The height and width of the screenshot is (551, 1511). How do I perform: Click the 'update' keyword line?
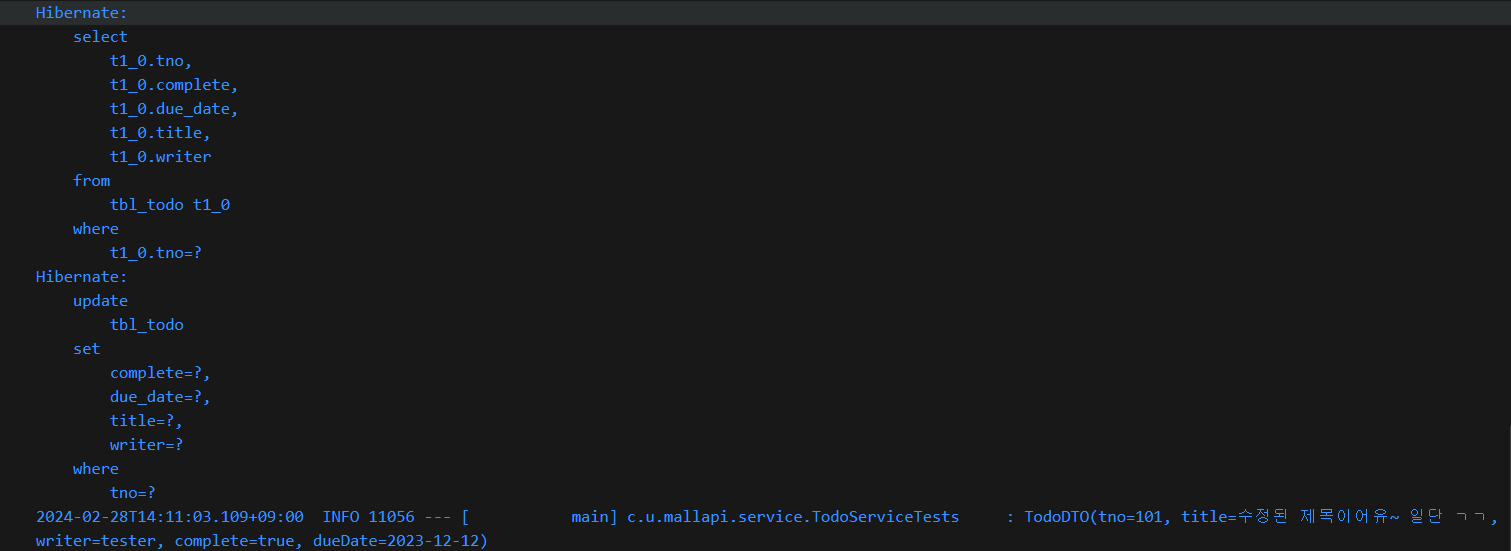(100, 301)
